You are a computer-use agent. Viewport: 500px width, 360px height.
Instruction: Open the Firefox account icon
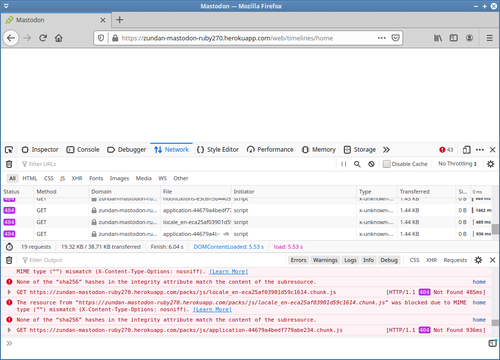(469, 38)
